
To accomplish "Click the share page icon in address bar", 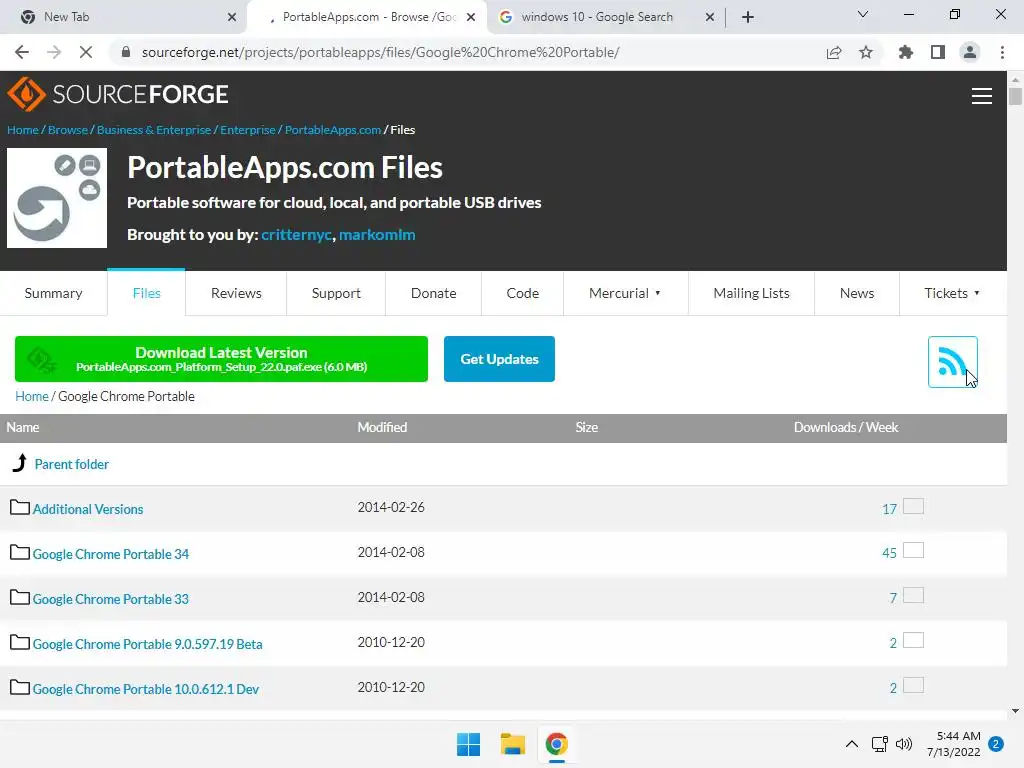I will (834, 52).
